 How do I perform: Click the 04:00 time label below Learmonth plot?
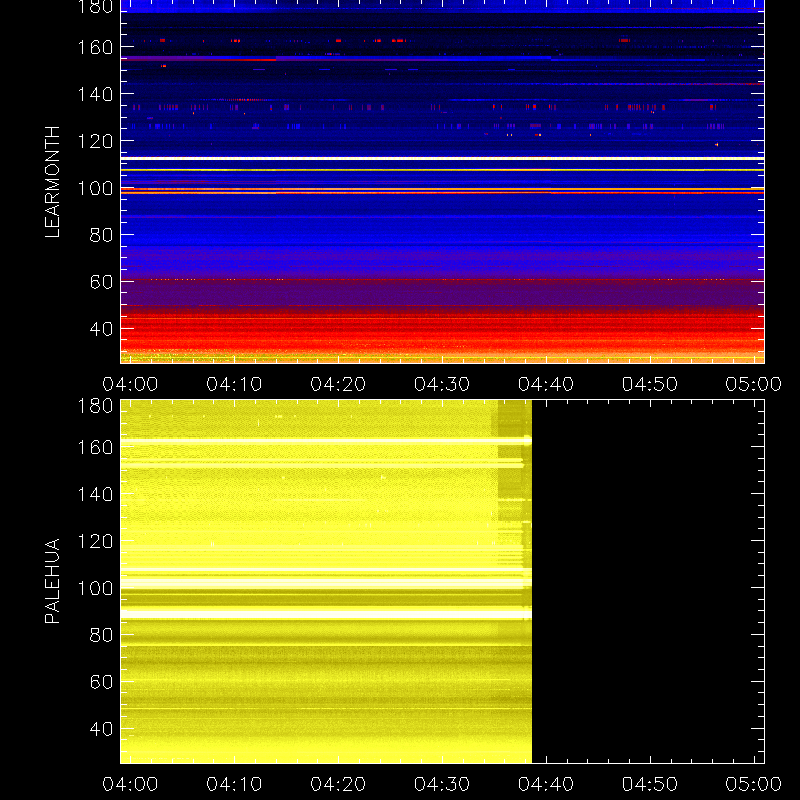coord(130,384)
